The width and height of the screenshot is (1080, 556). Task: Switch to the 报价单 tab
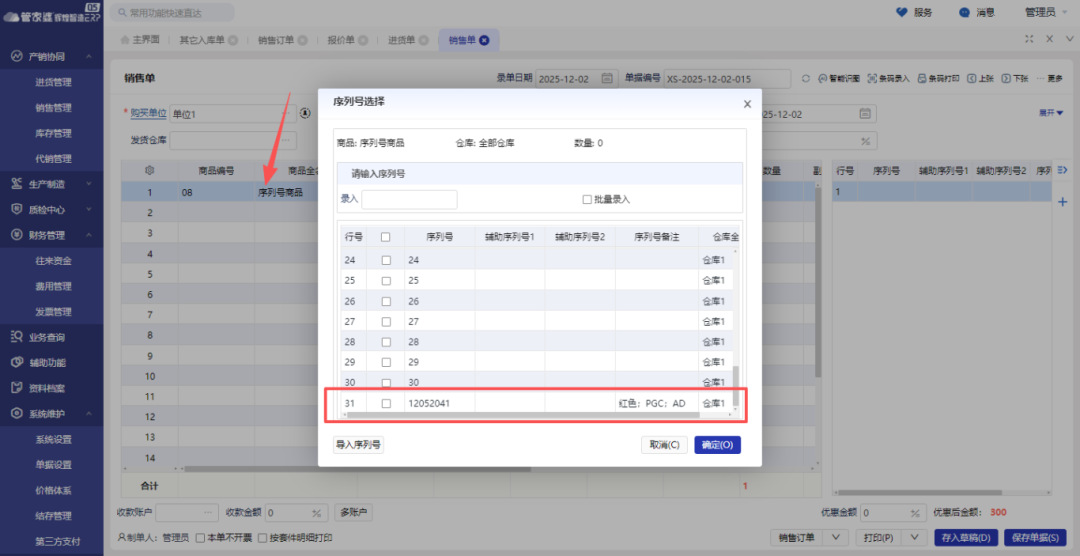pyautogui.click(x=341, y=40)
